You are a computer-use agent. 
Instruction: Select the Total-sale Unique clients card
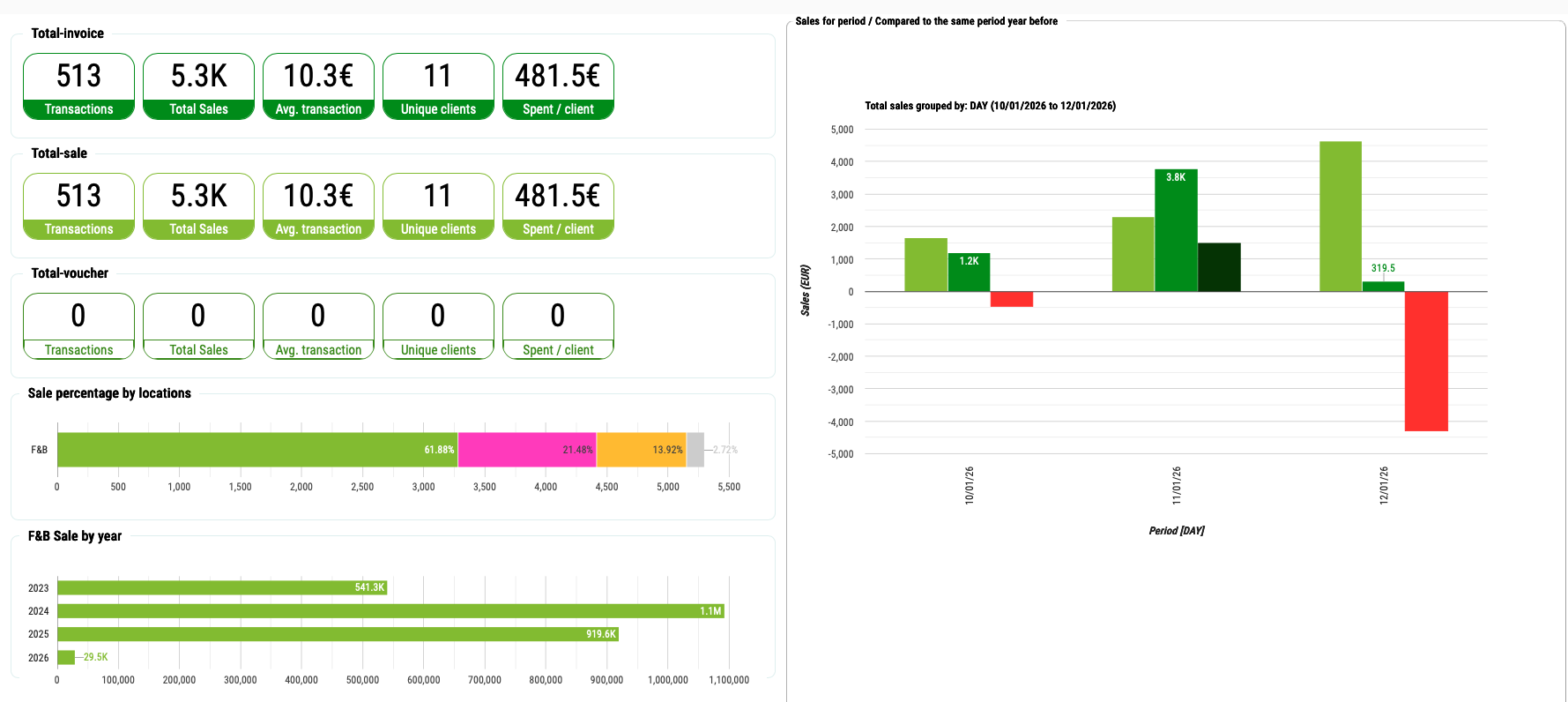438,206
